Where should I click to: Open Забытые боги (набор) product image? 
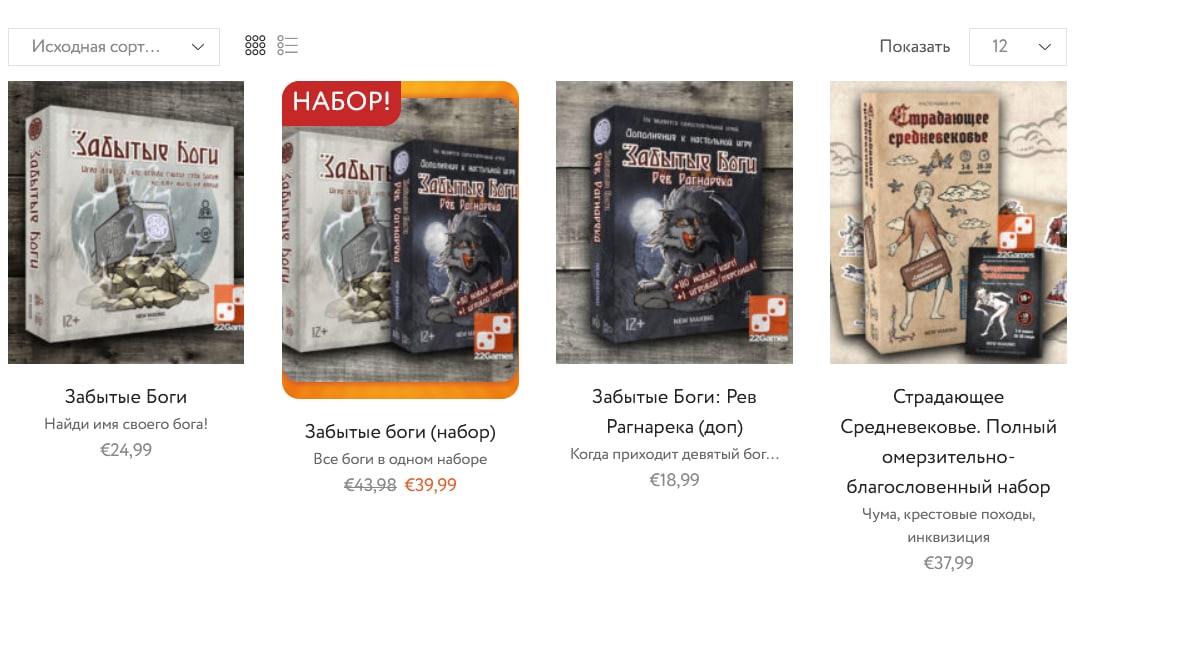400,240
